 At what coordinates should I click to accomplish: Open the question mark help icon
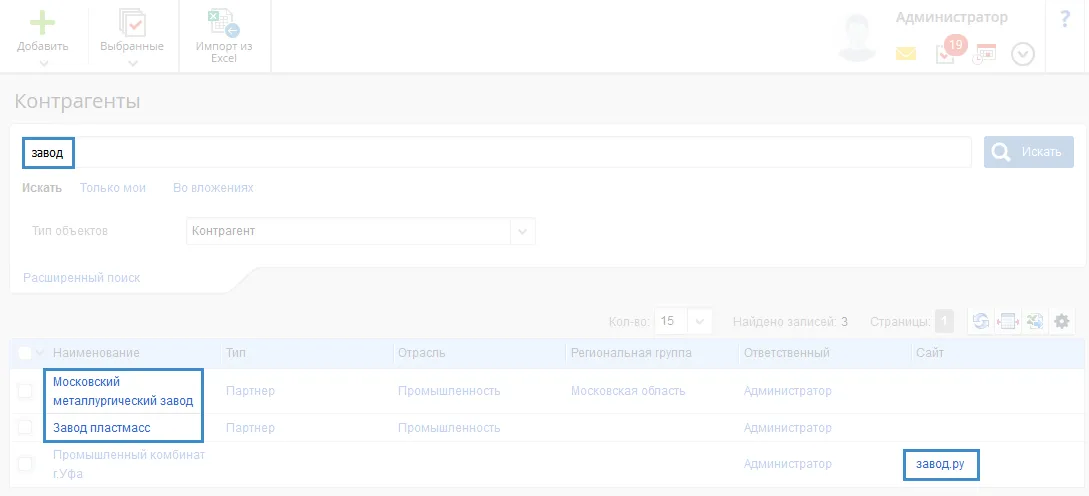point(1065,19)
